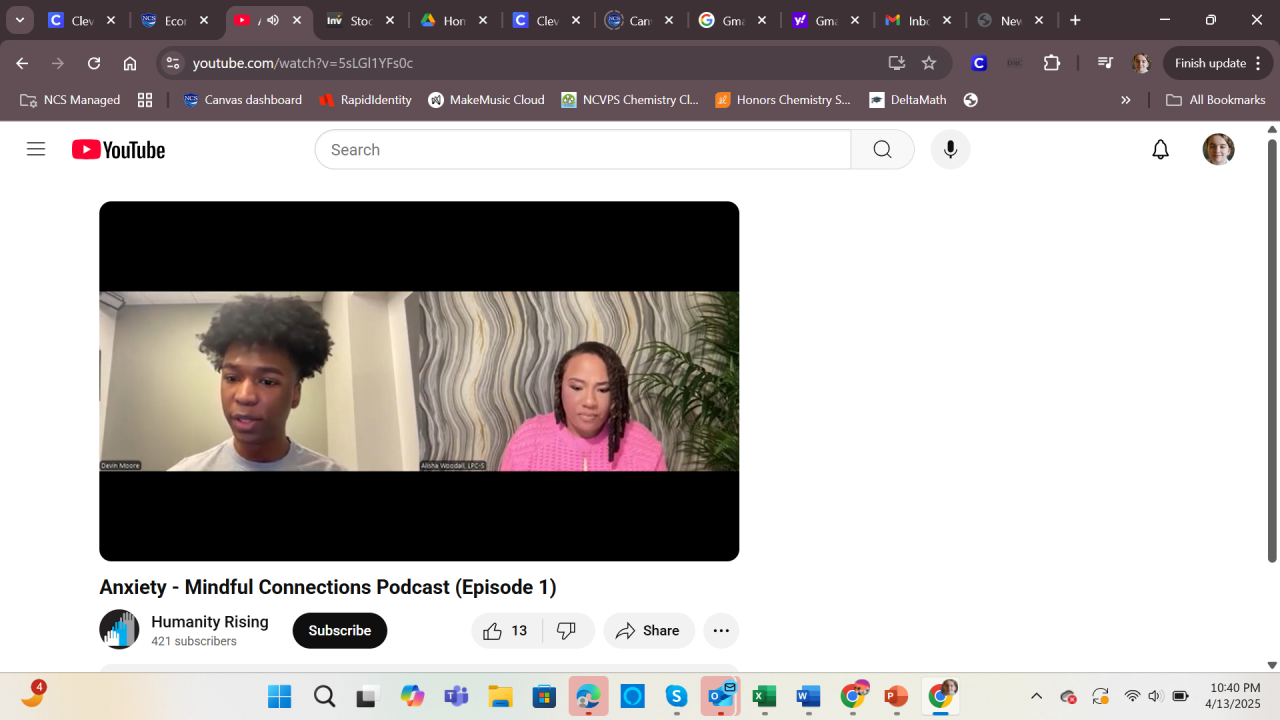Show hidden bookmarks with the double chevron
Image resolution: width=1280 pixels, height=720 pixels.
(1126, 100)
